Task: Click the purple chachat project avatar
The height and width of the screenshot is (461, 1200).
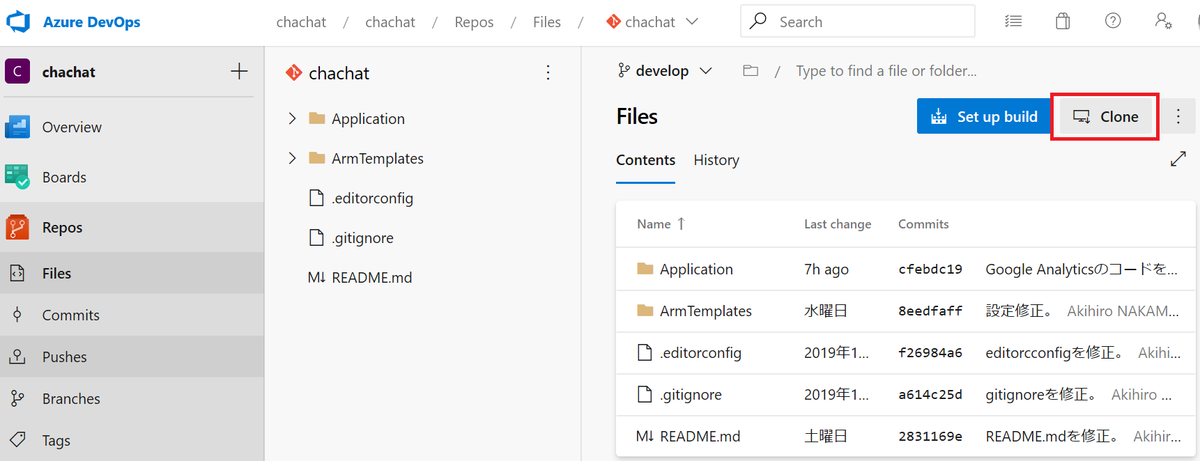Action: point(19,72)
